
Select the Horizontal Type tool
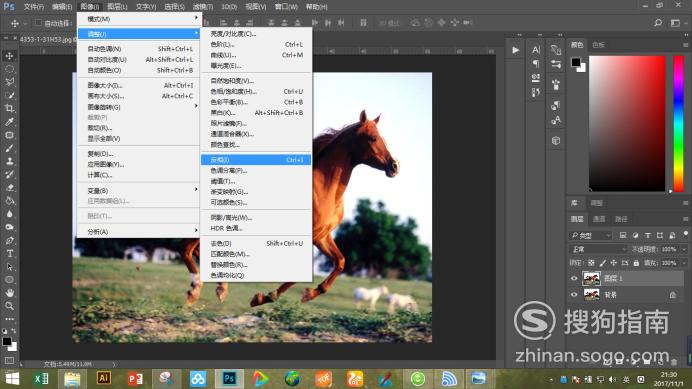pos(9,253)
